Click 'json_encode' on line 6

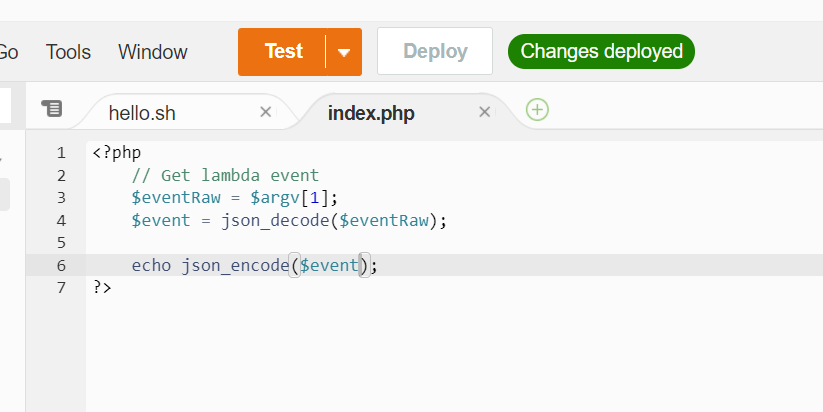pyautogui.click(x=235, y=266)
